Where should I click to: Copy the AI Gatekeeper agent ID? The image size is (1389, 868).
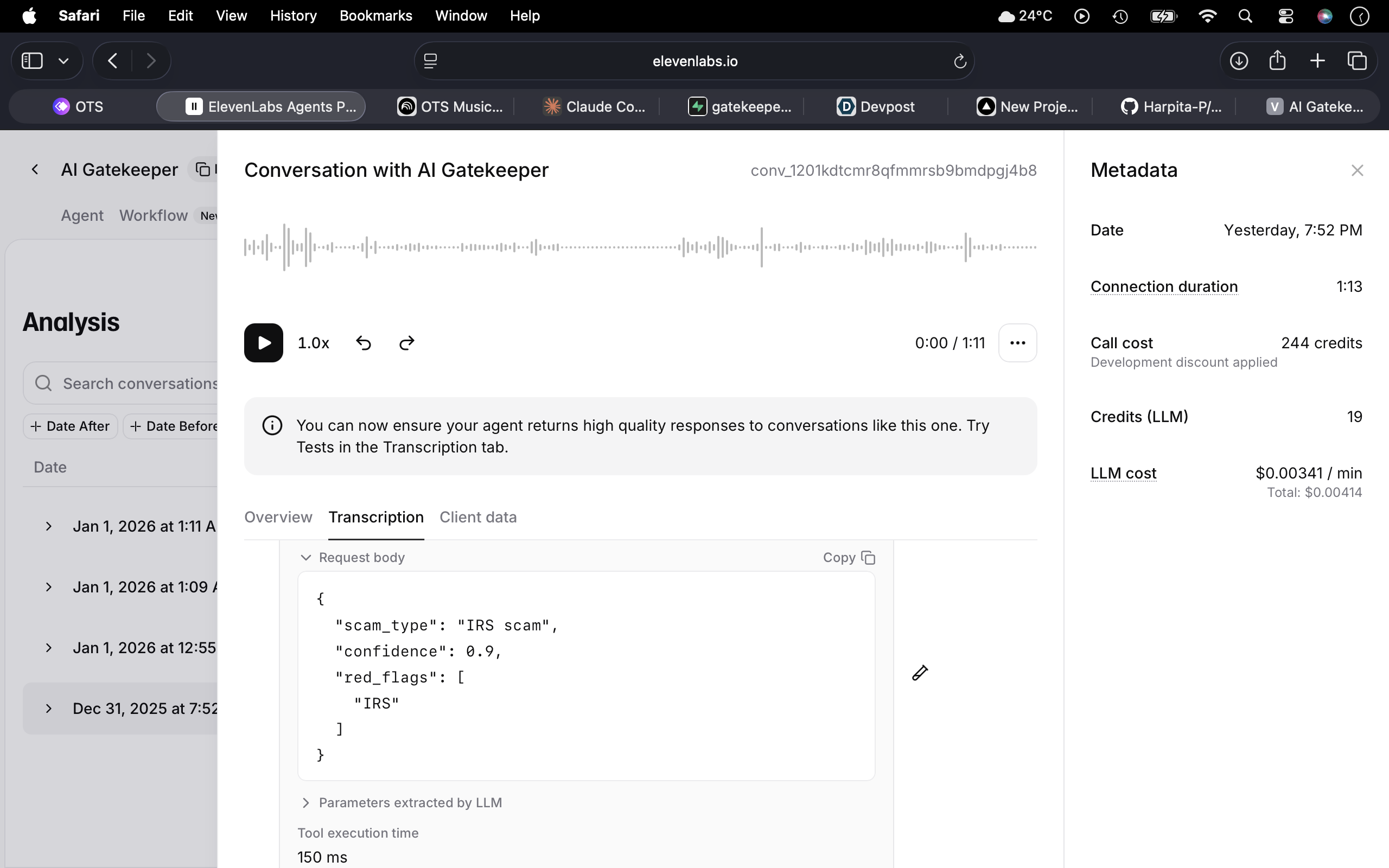[x=203, y=169]
